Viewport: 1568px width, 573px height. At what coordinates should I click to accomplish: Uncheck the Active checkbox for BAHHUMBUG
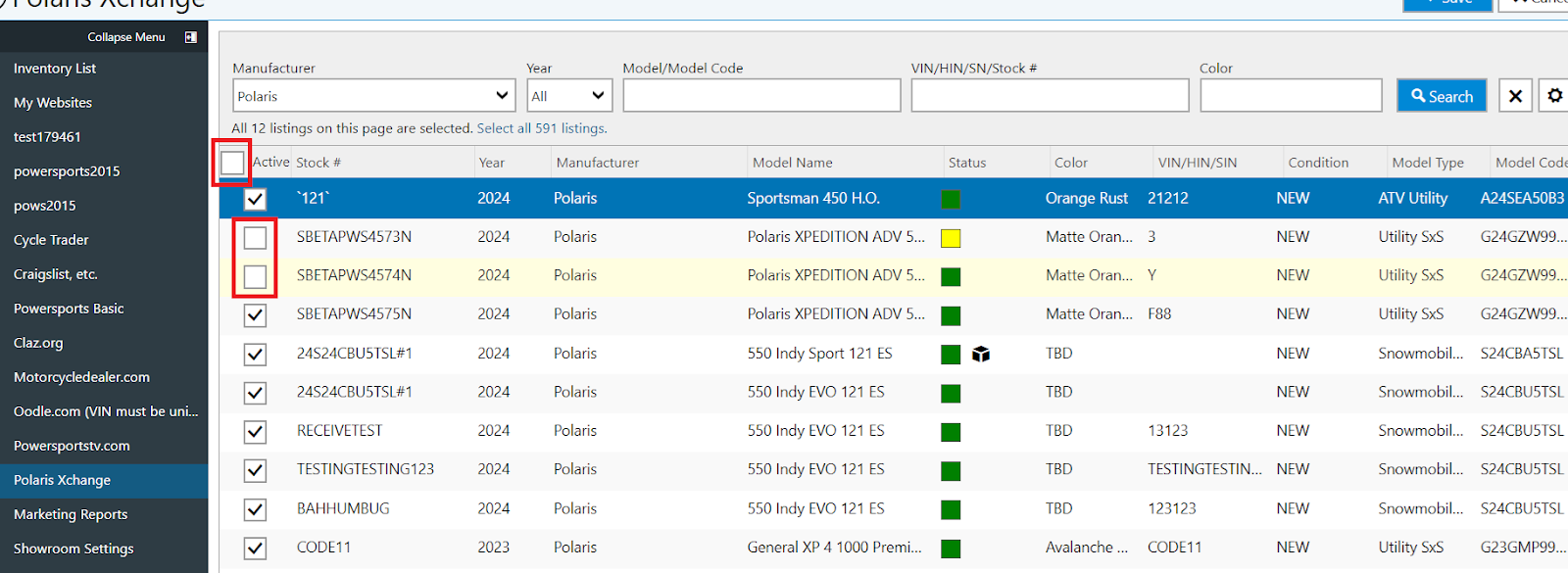coord(255,509)
